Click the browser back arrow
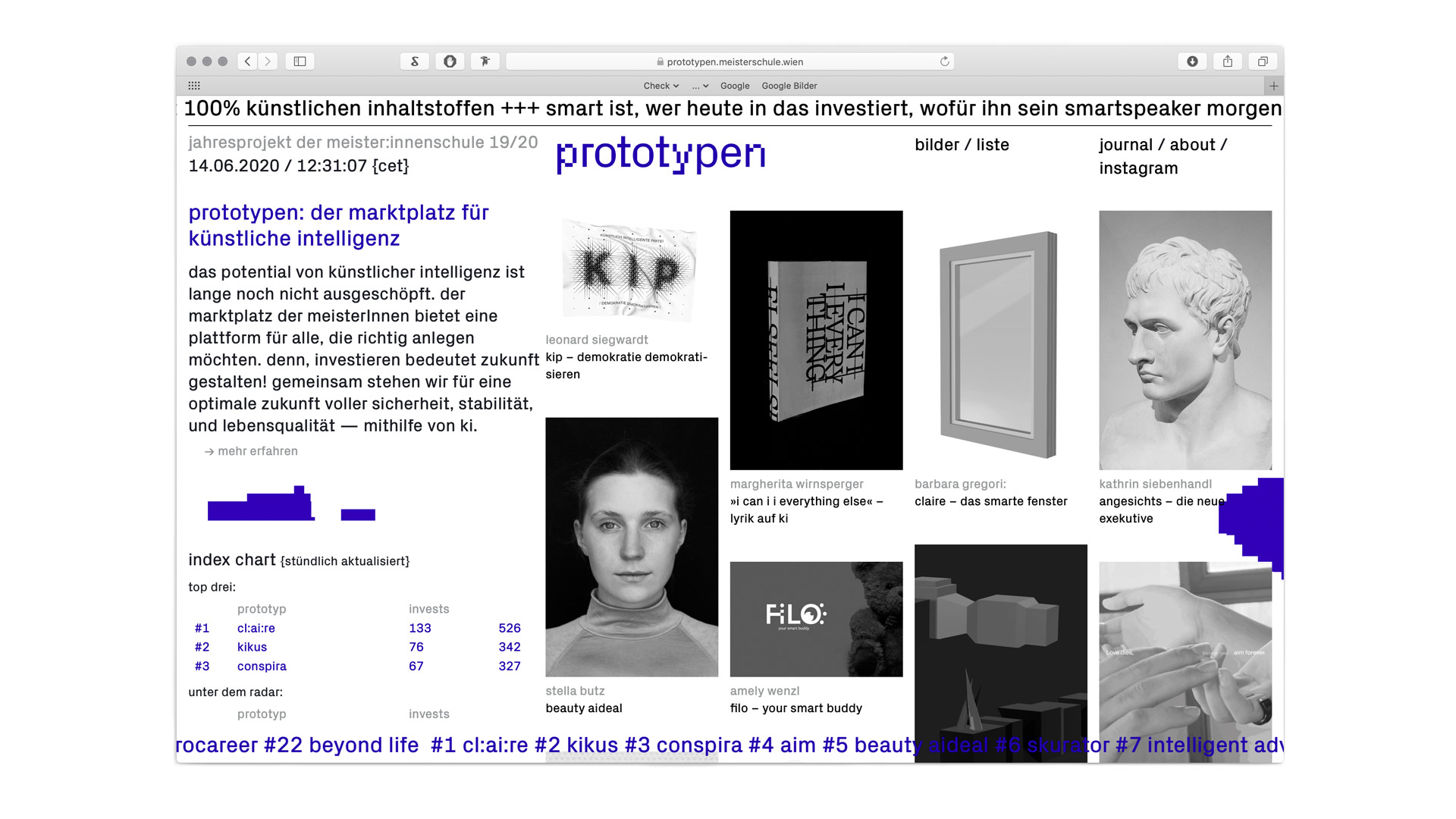The width and height of the screenshot is (1456, 819). click(x=247, y=61)
